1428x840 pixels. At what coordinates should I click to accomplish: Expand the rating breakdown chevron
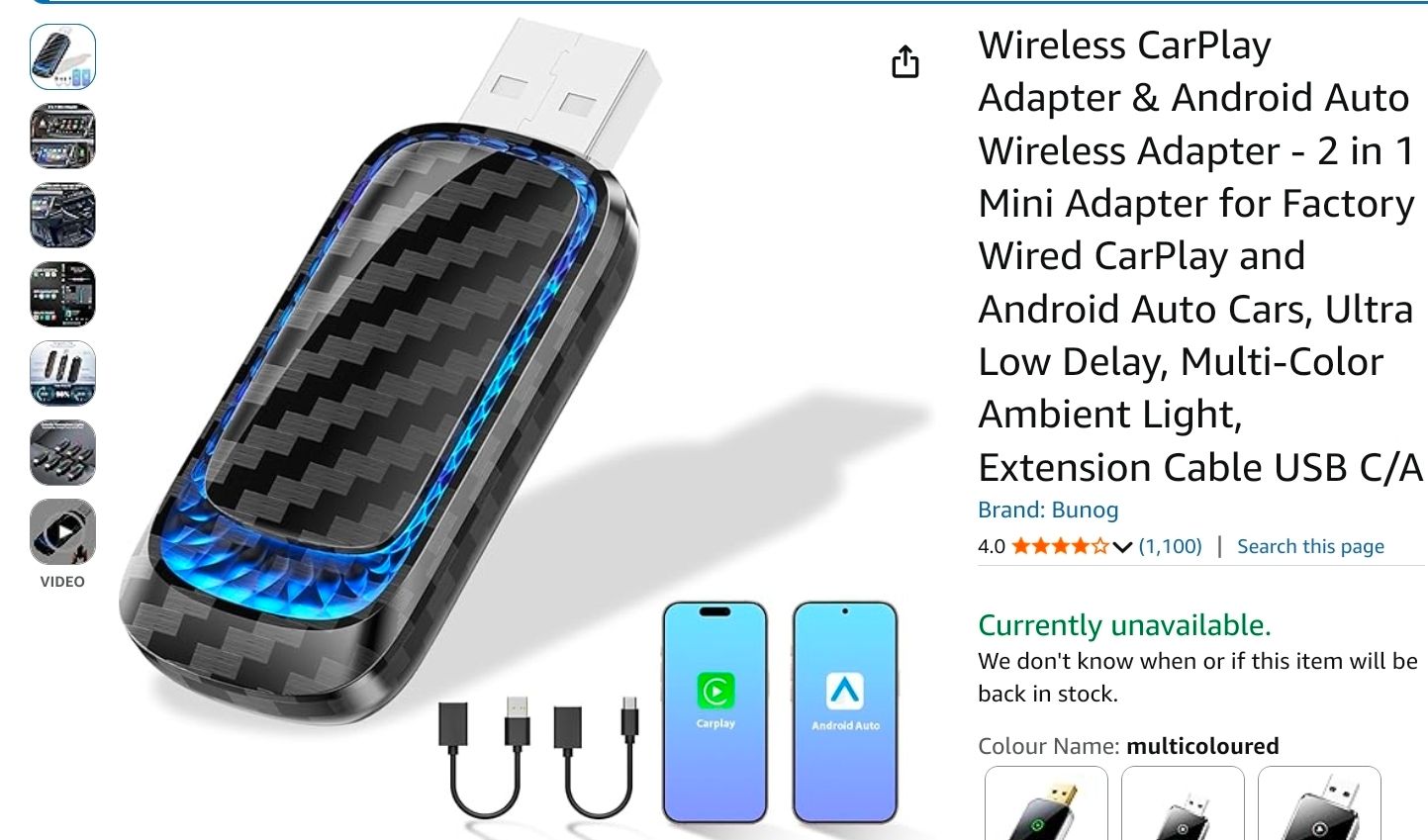point(1122,547)
